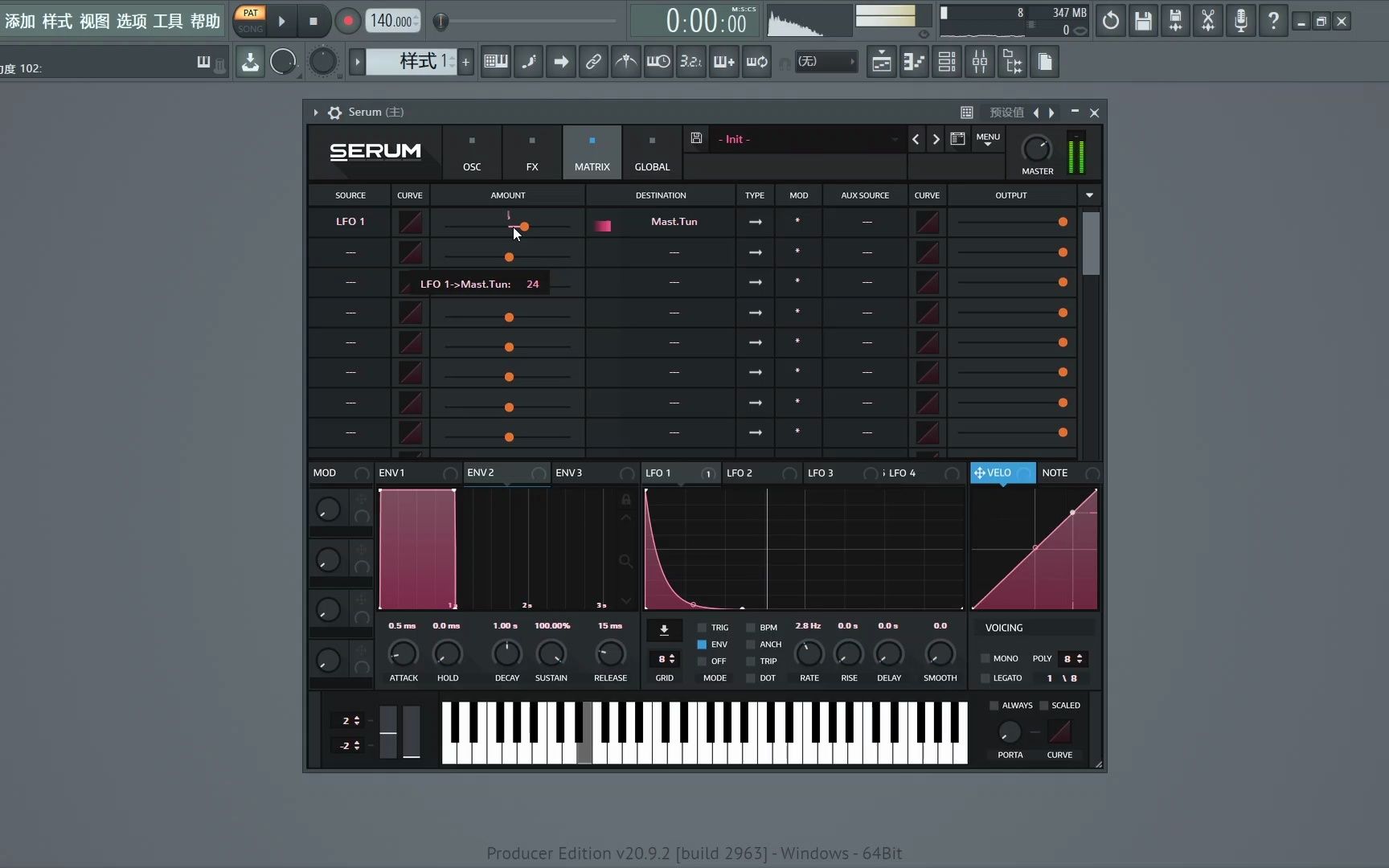Screen dimensions: 1389x868
Task: Select the LFO OFF mode checkbox
Action: (702, 661)
